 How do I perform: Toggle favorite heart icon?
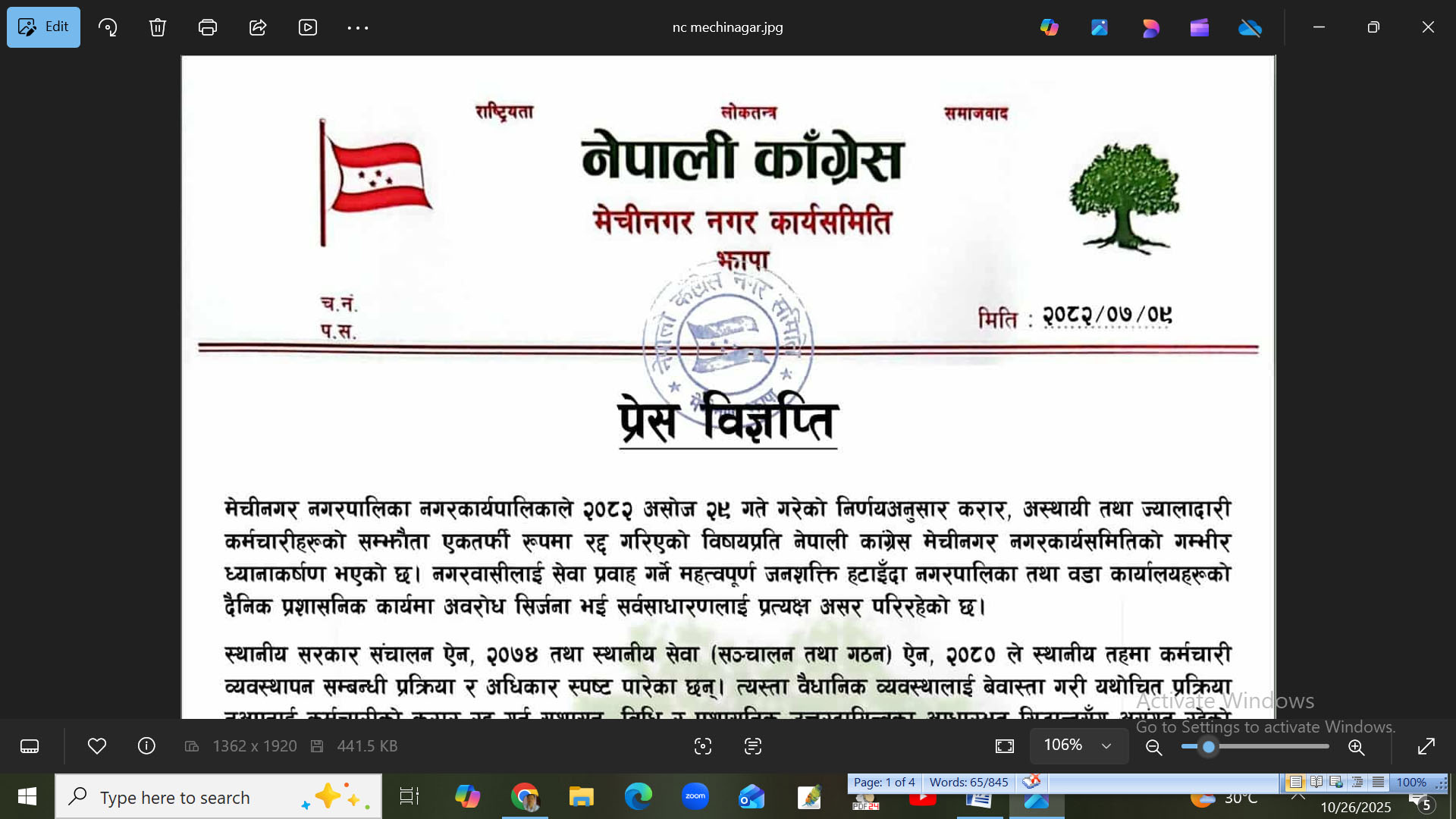click(97, 746)
